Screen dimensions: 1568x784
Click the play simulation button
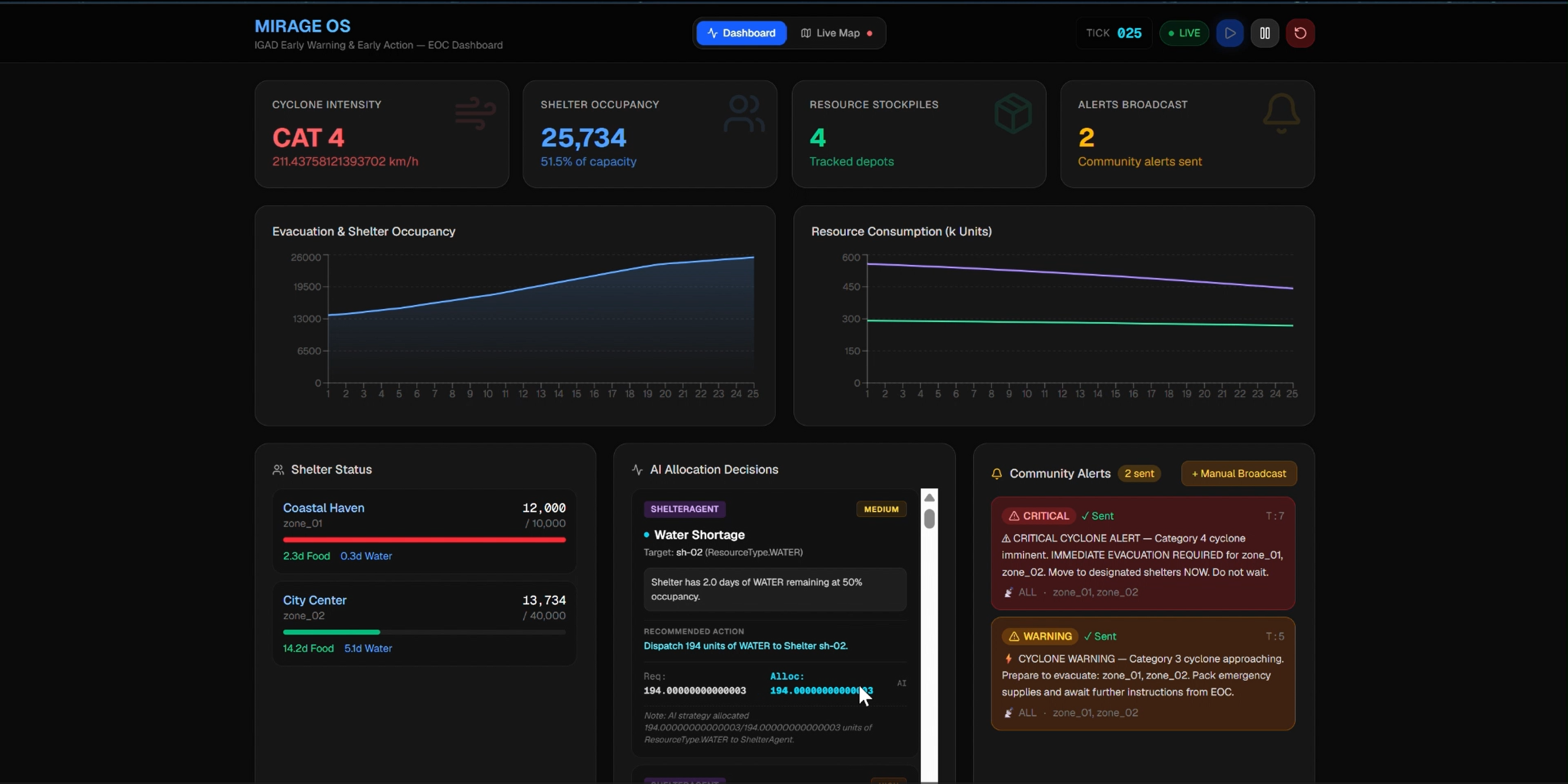tap(1229, 33)
